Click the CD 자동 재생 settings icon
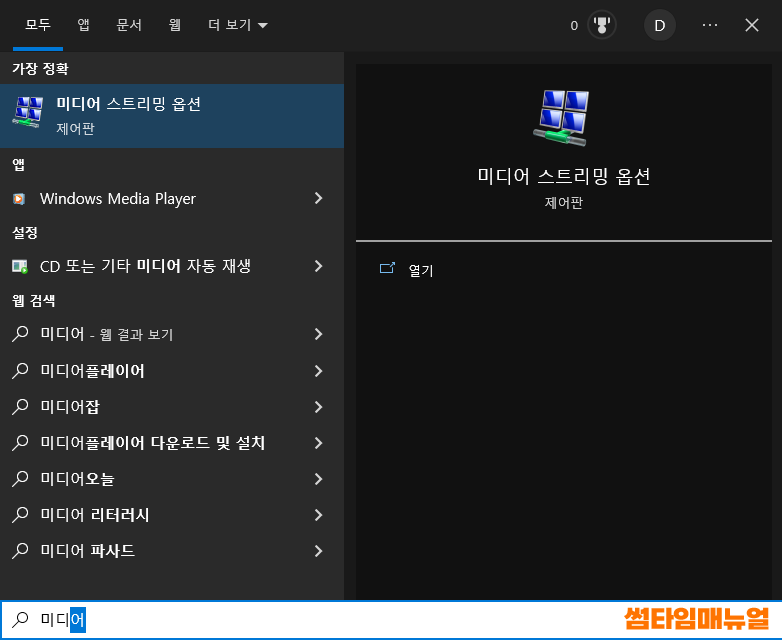The image size is (782, 640). coord(20,266)
